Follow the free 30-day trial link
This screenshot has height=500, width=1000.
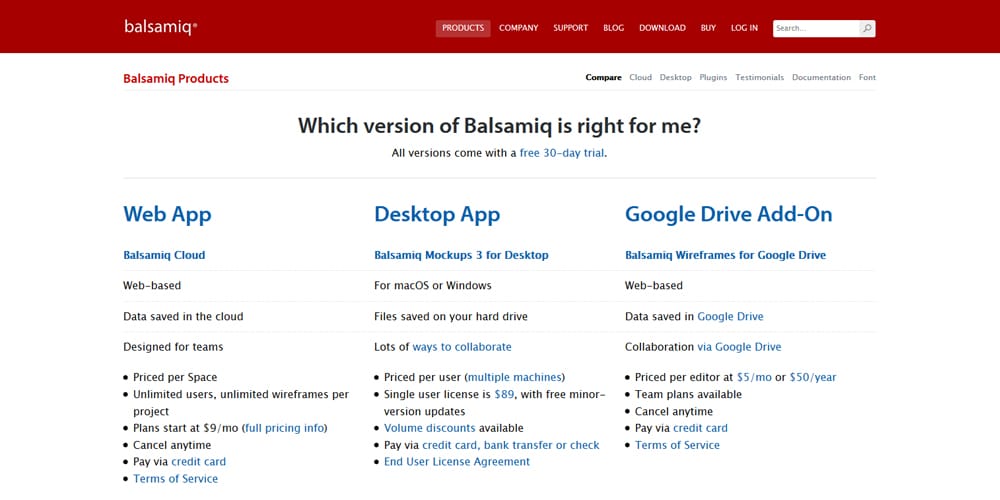coord(562,153)
